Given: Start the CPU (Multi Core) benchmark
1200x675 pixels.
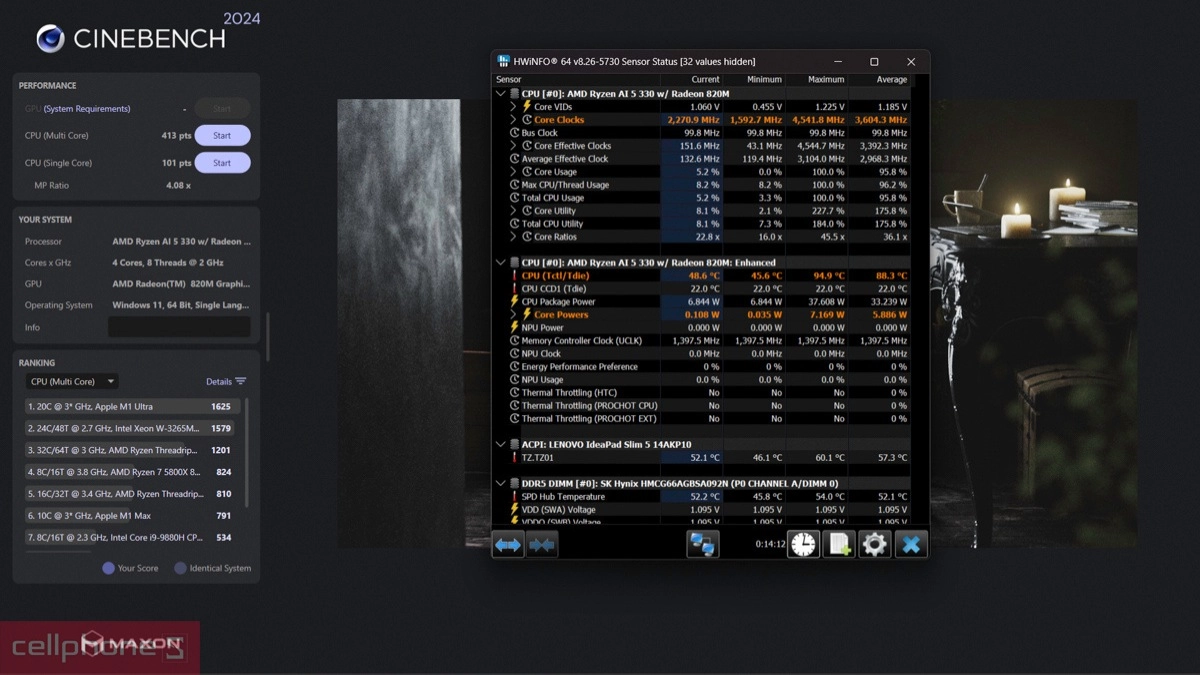Looking at the screenshot, I should click(222, 136).
